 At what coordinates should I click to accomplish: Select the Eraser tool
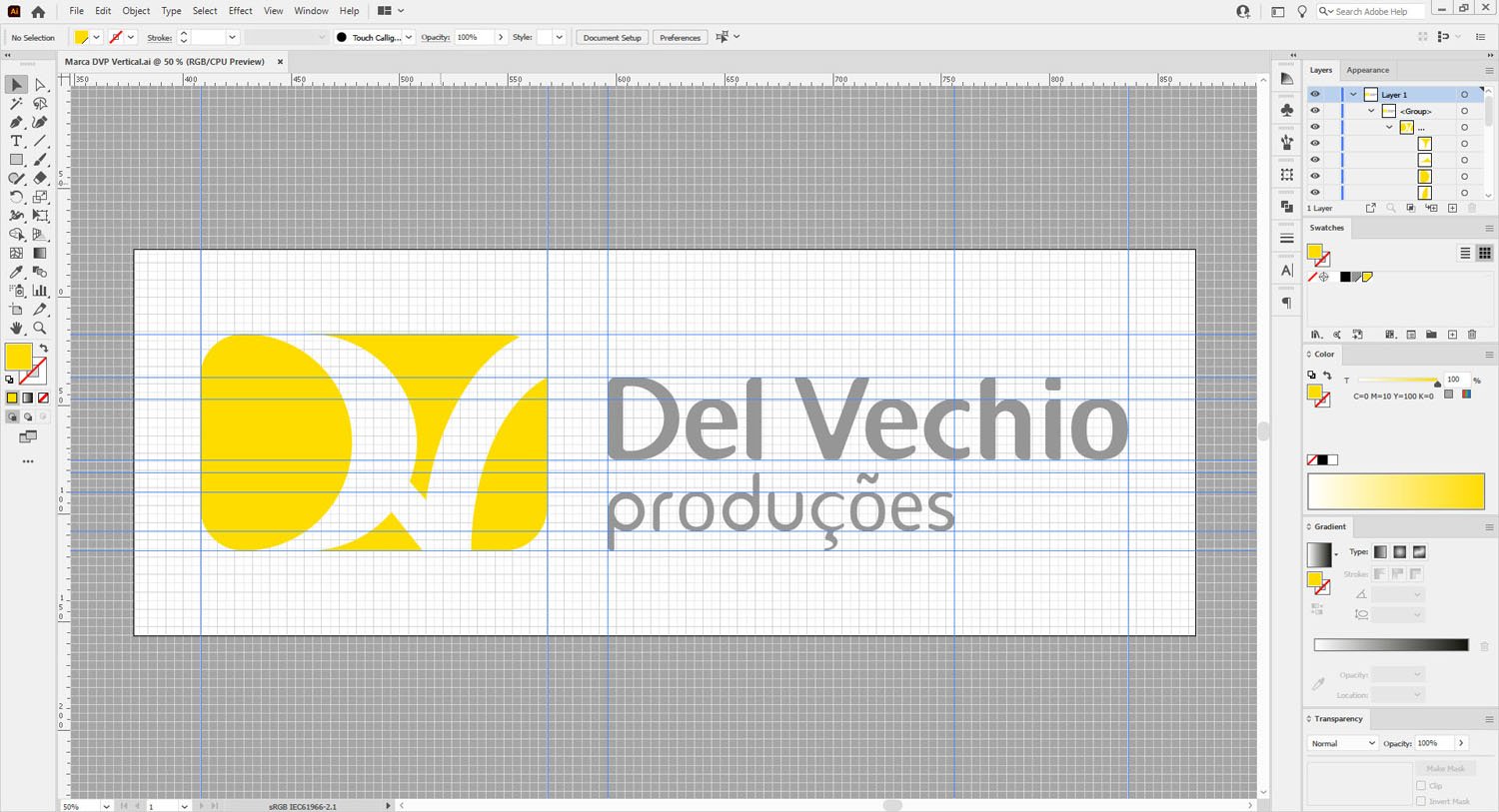pos(40,178)
